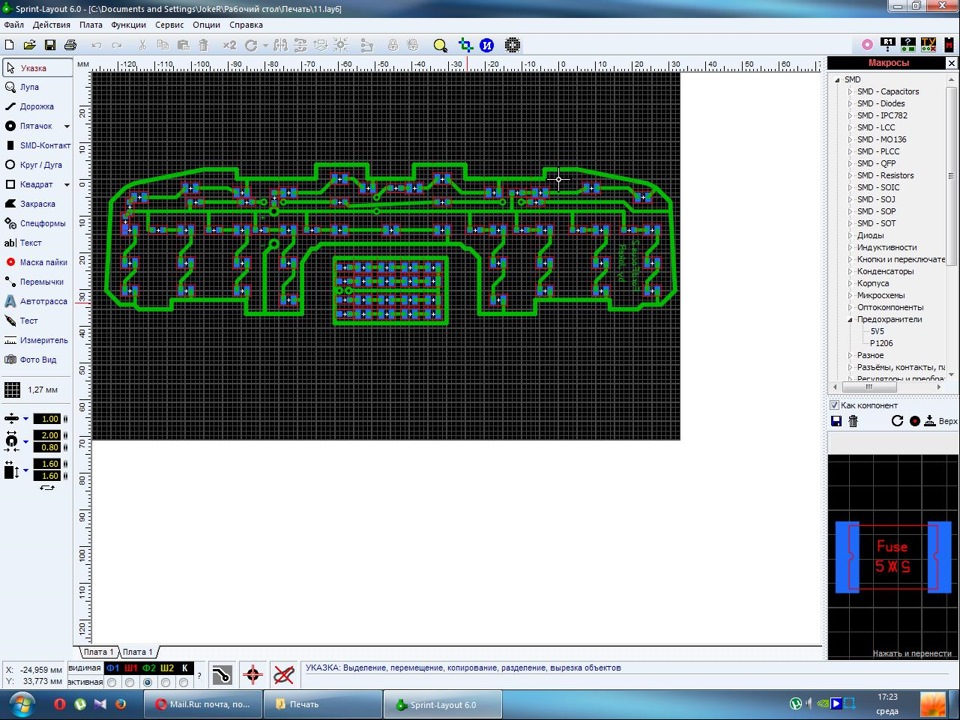Image resolution: width=960 pixels, height=720 pixels.
Task: Select the Измеритель measuring tool
Action: pos(36,340)
